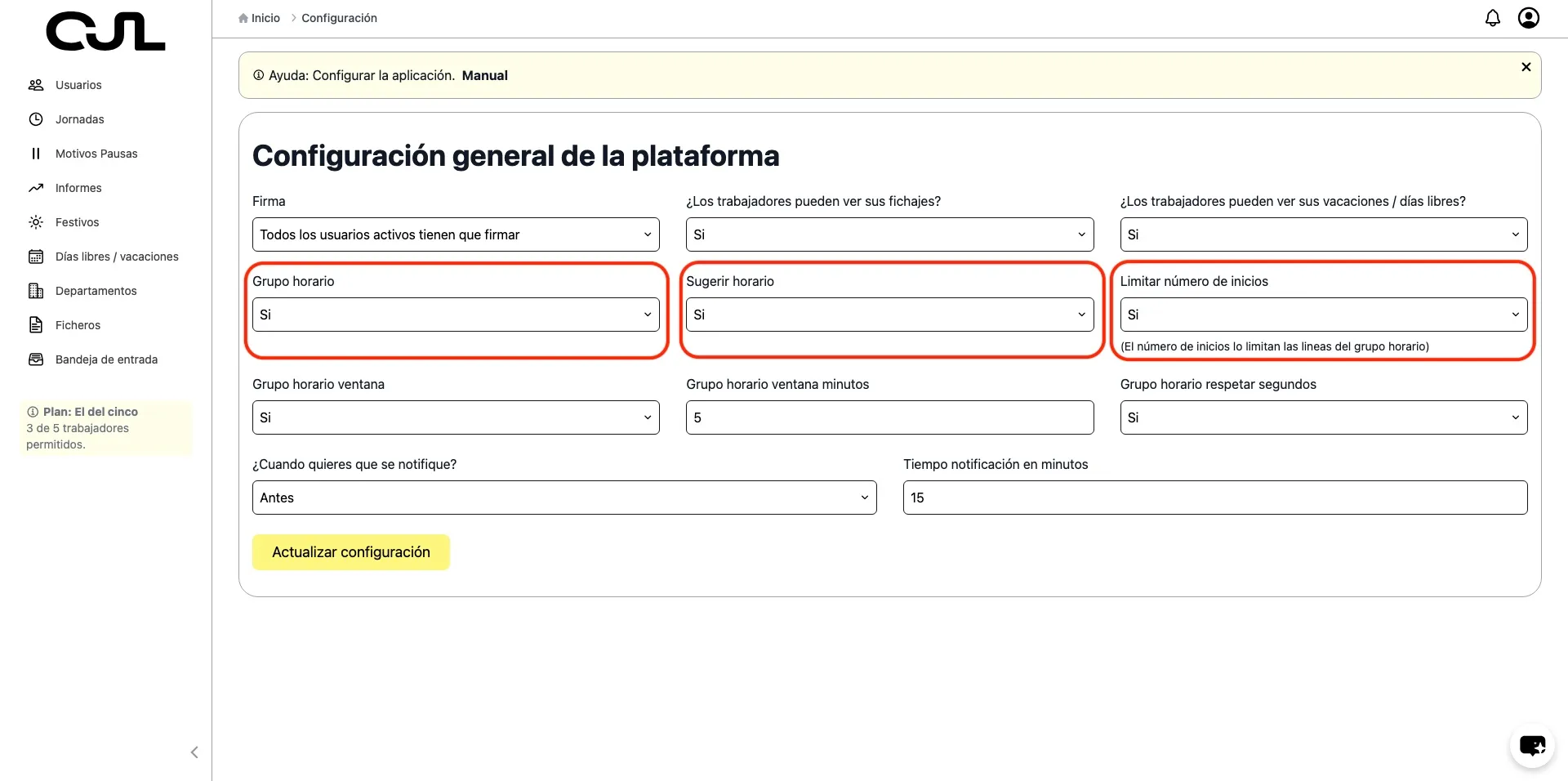Open the Firma dropdown

pos(456,234)
